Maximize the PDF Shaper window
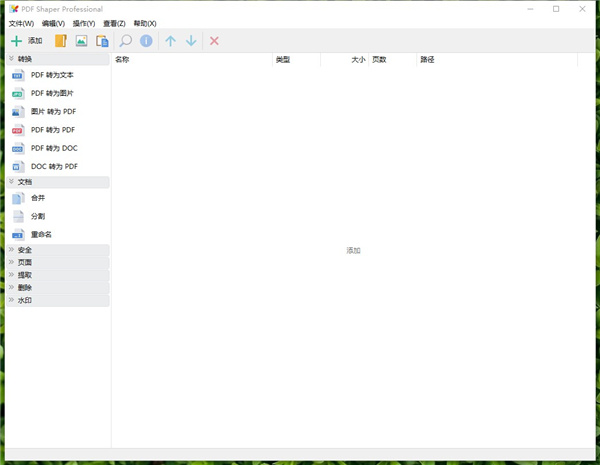This screenshot has height=465, width=600. pos(556,9)
